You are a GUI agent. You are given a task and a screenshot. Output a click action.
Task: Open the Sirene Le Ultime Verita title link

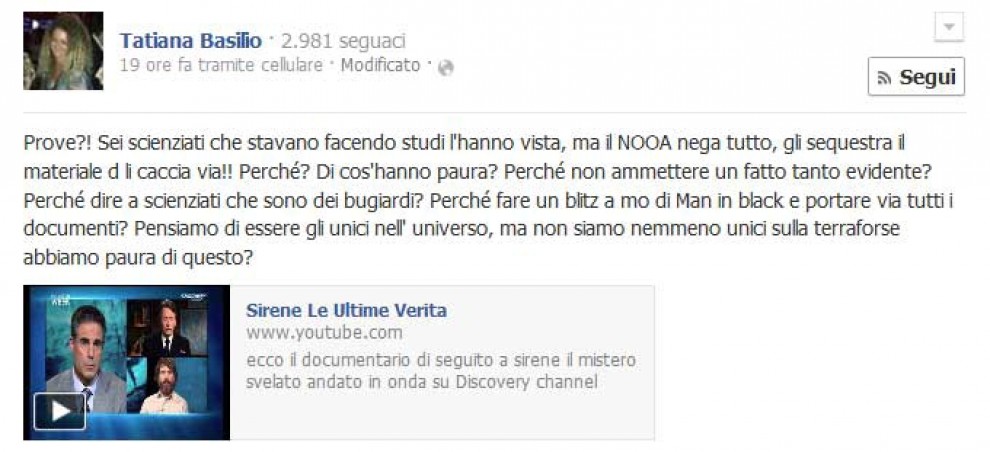(346, 310)
